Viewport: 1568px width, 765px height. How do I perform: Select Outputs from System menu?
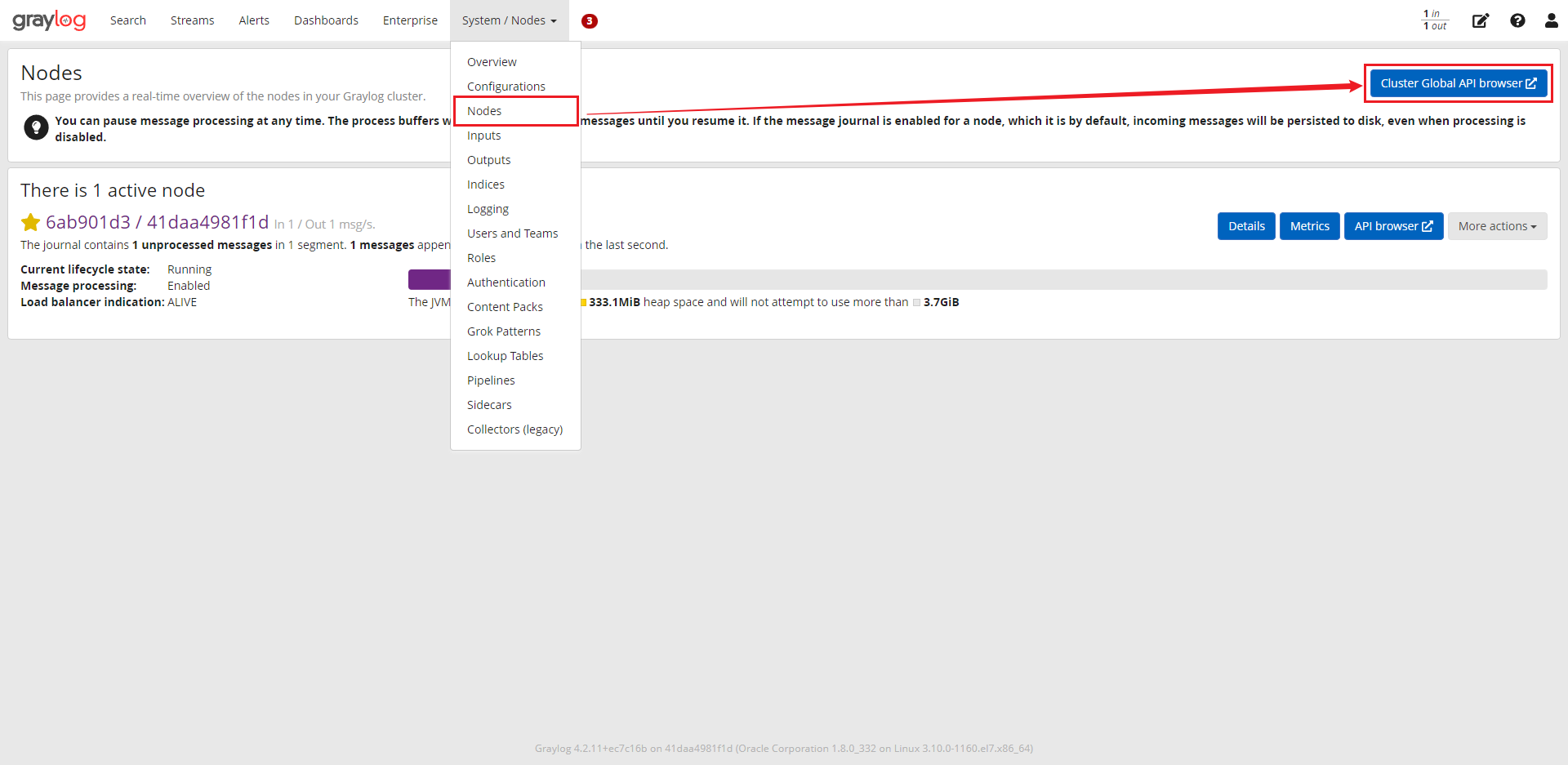515,160
